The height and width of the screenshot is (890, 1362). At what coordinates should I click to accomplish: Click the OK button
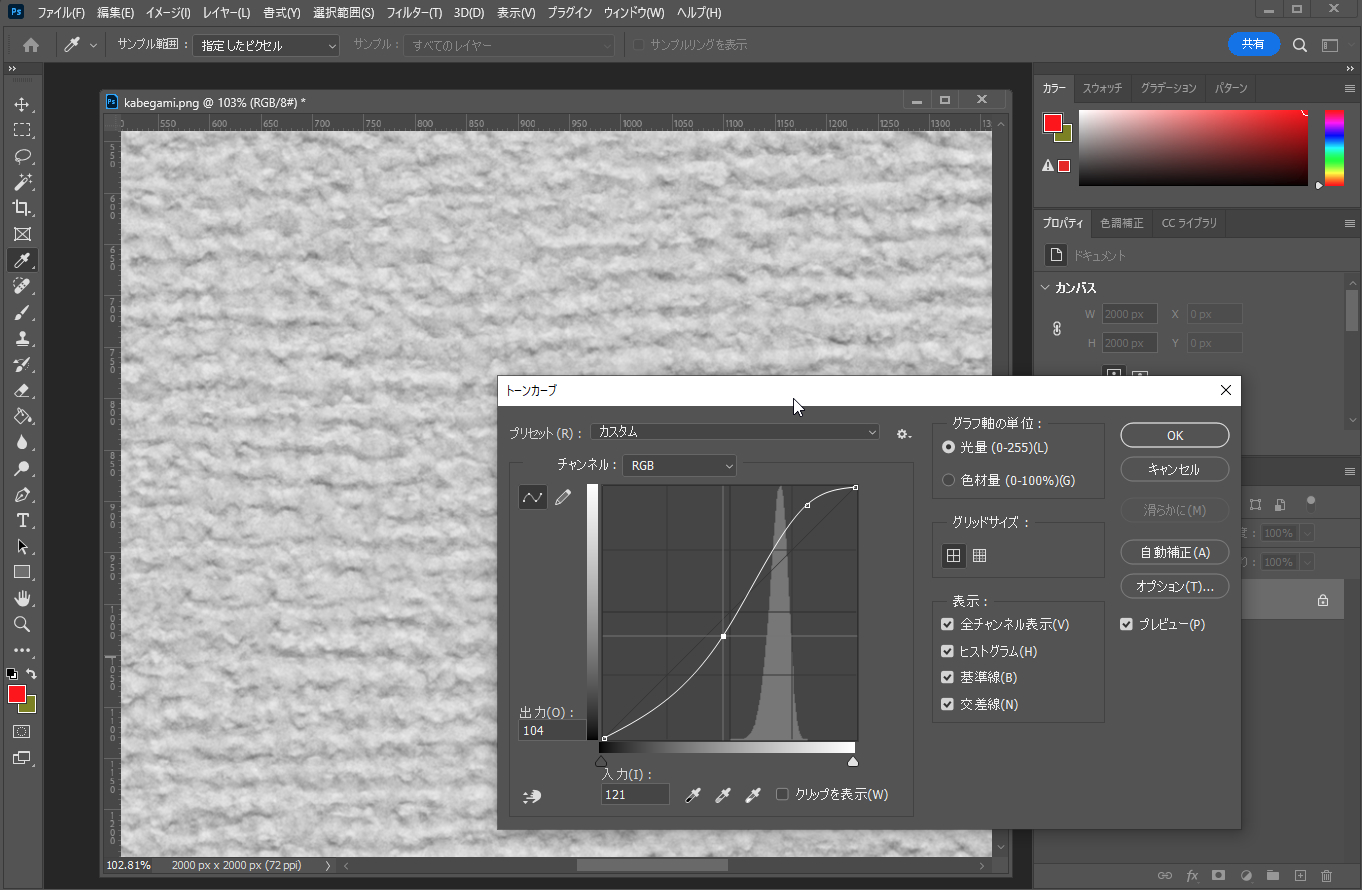(x=1174, y=435)
